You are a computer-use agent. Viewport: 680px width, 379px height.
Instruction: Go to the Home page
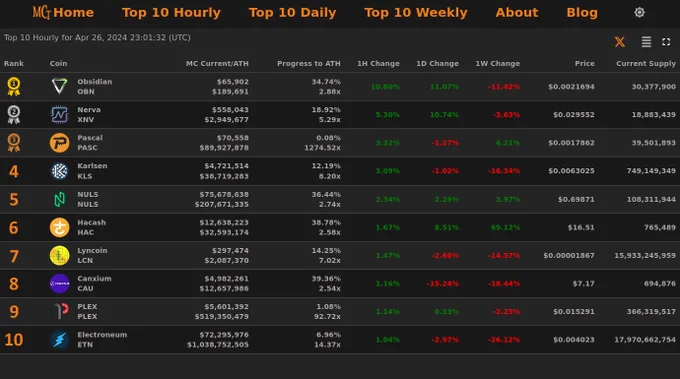pos(73,13)
